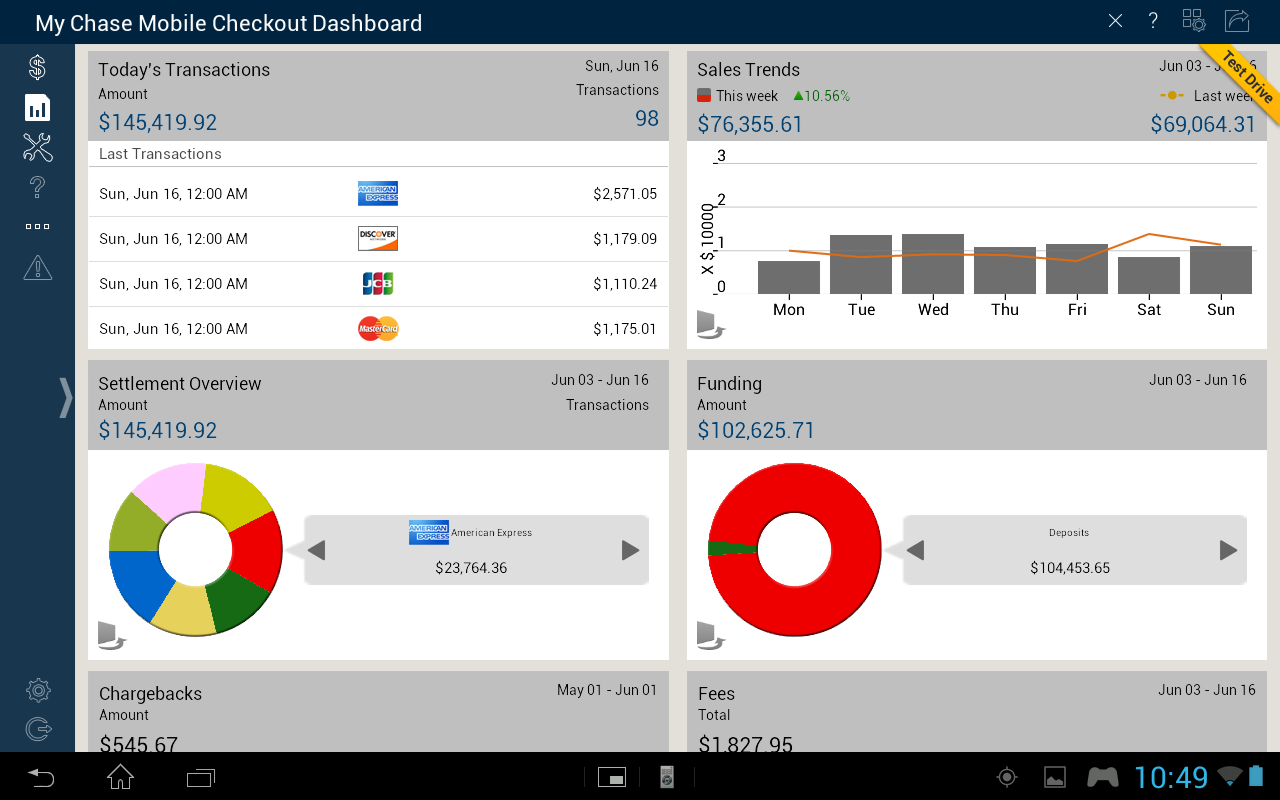The height and width of the screenshot is (800, 1280).
Task: Tap Last week total $69,064.31
Action: tap(1203, 124)
